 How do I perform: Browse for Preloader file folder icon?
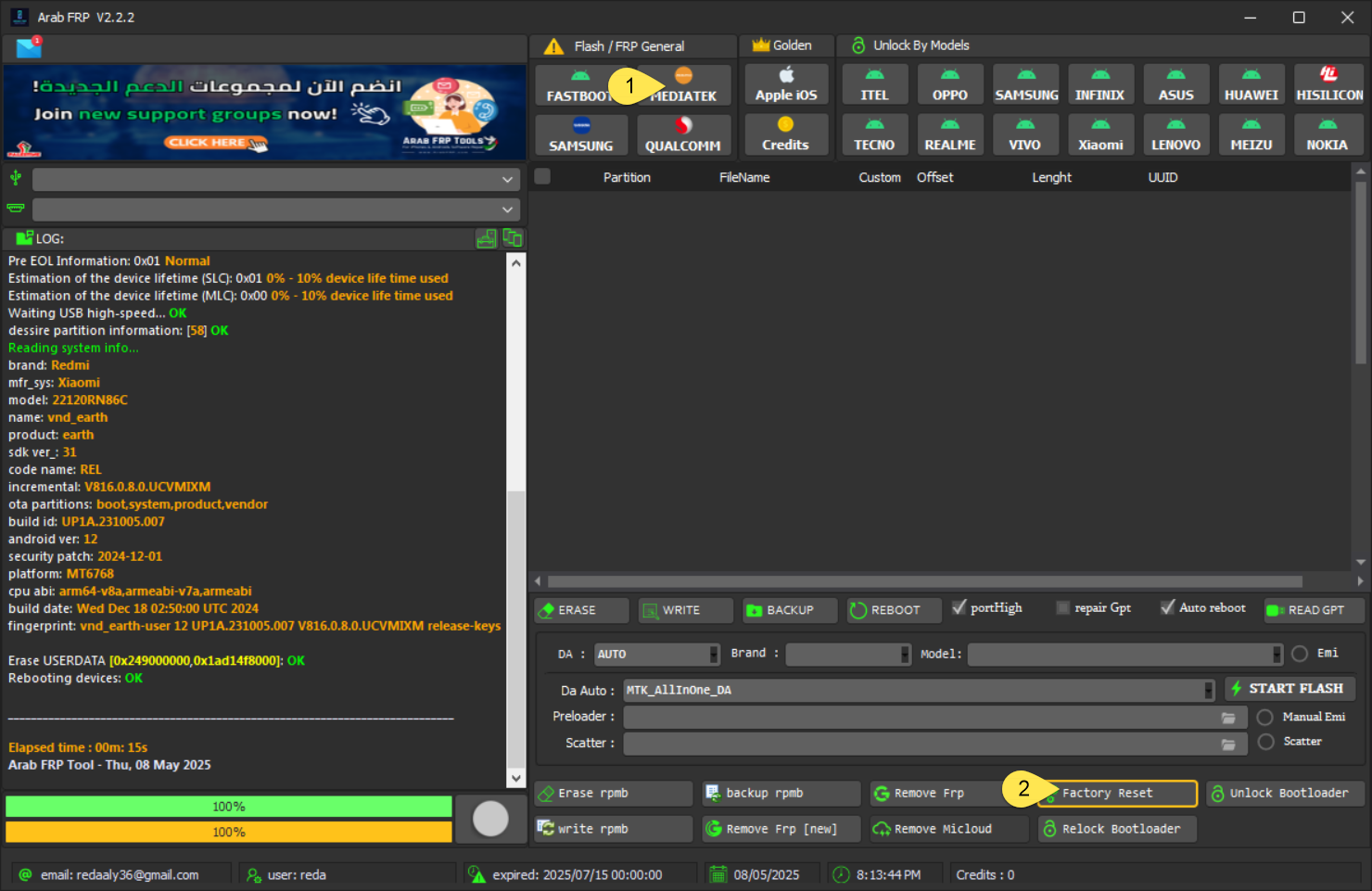tap(1228, 718)
